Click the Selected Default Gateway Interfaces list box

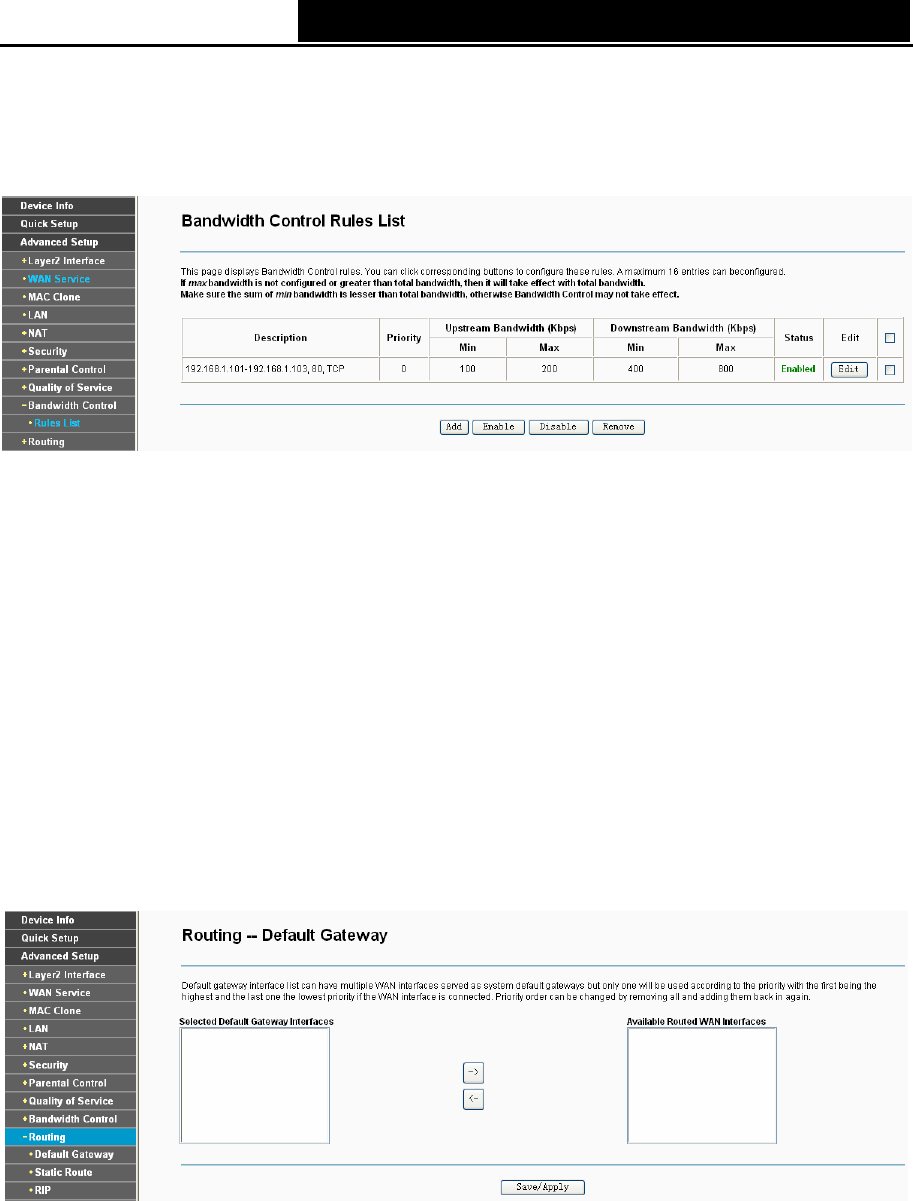coord(255,1085)
